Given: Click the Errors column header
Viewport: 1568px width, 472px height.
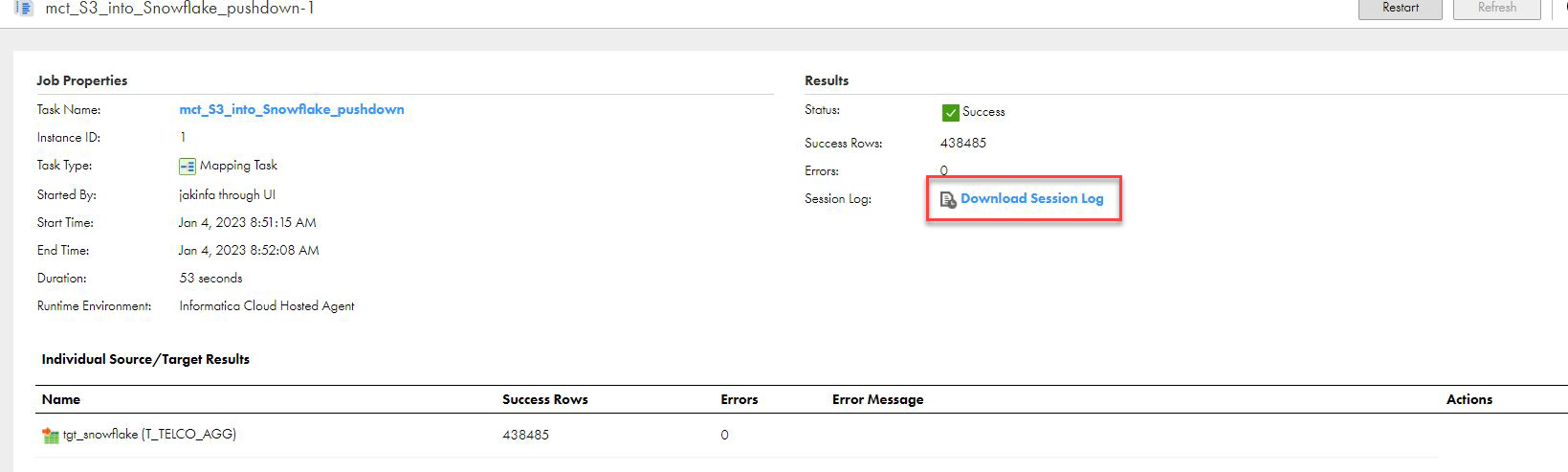Looking at the screenshot, I should (739, 400).
